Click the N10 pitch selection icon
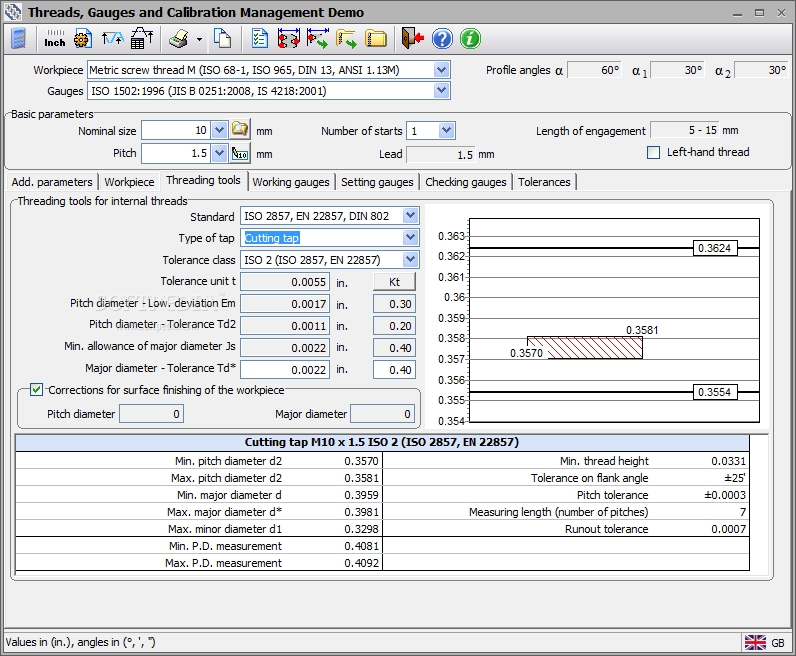The height and width of the screenshot is (656, 796). 240,153
